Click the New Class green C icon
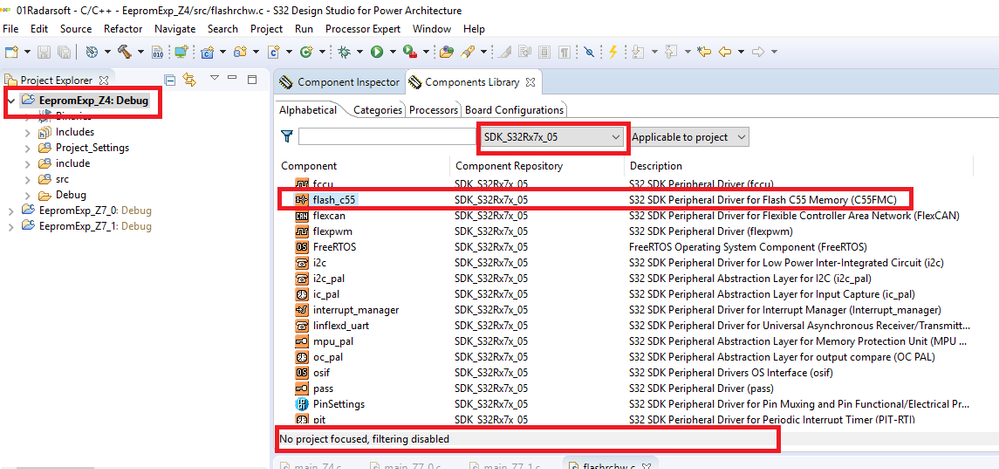 (306, 52)
